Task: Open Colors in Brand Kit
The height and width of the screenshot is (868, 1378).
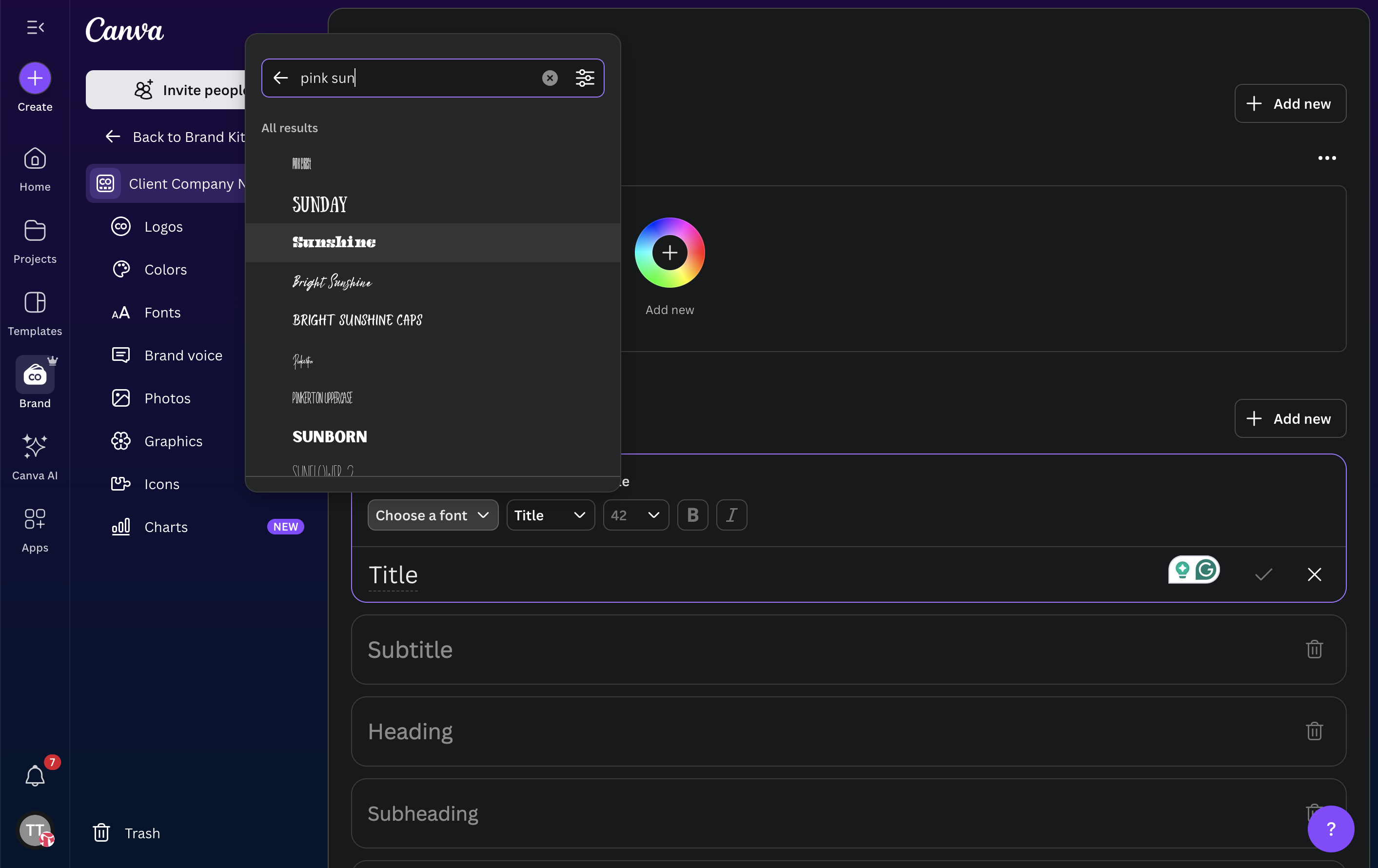Action: (x=165, y=270)
